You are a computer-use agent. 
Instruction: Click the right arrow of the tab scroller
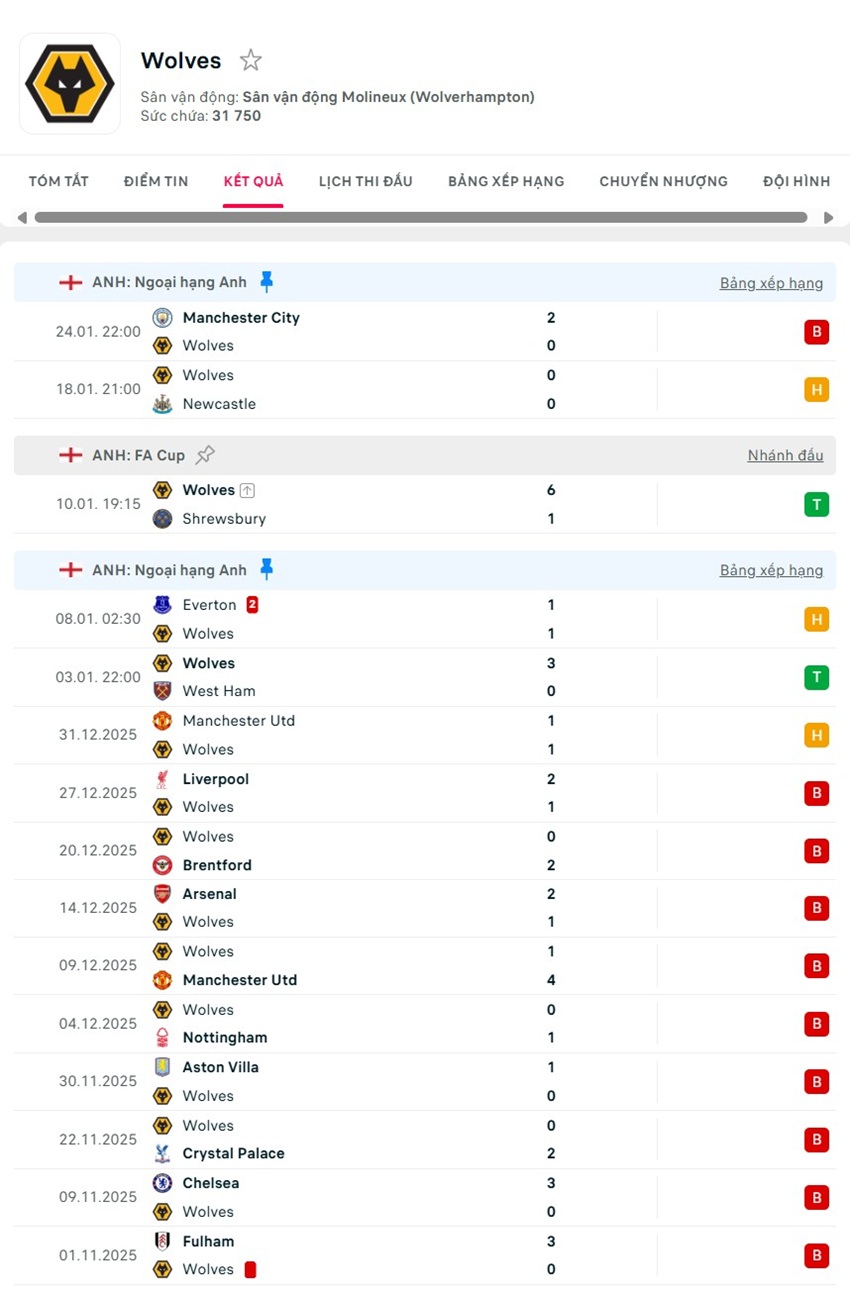click(x=829, y=217)
